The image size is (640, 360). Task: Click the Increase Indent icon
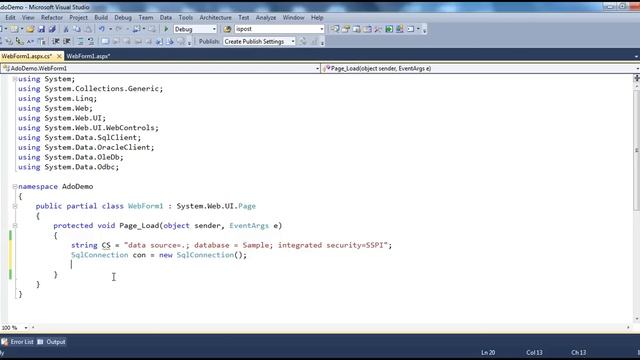[x=67, y=41]
